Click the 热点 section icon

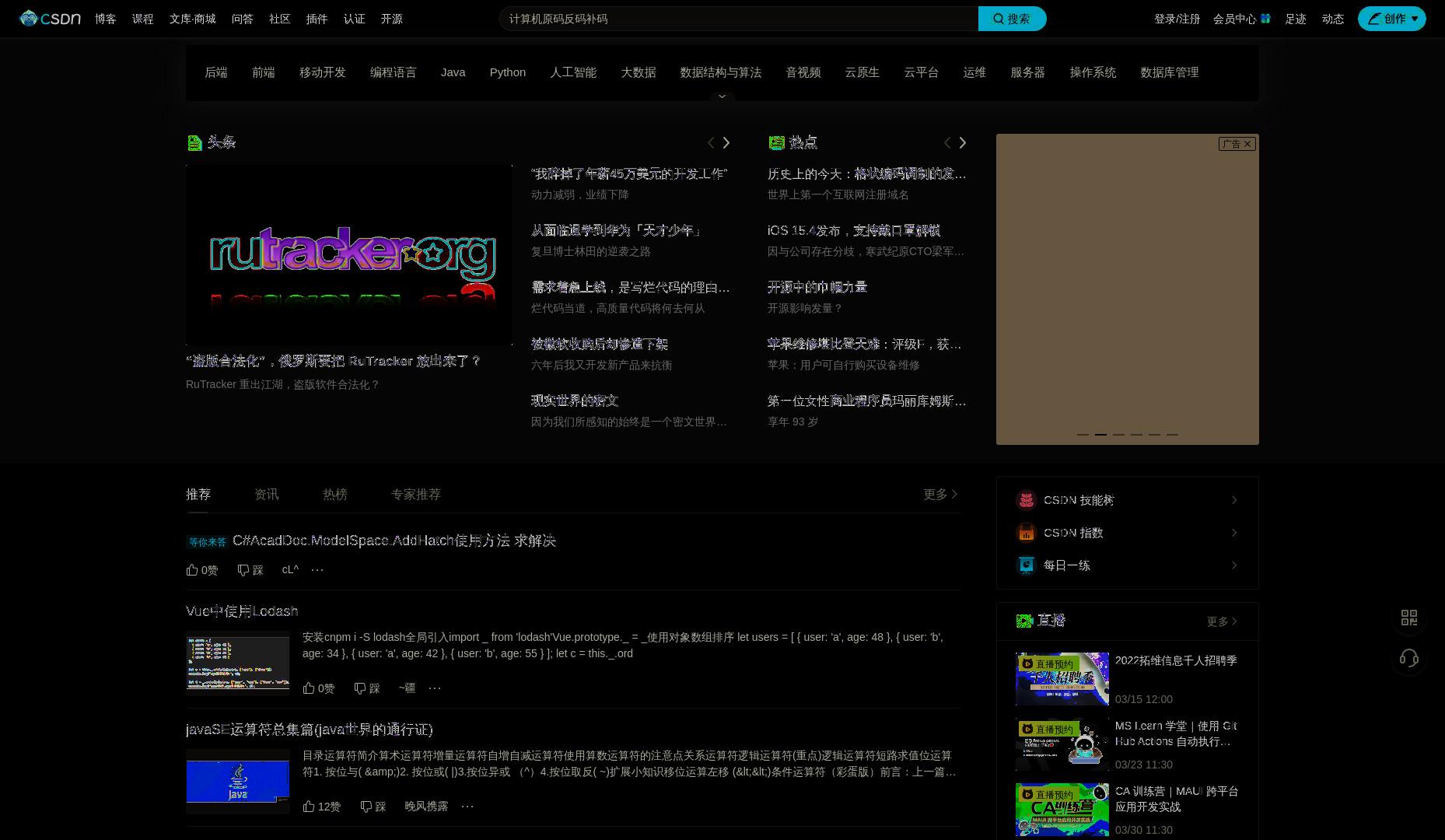point(776,142)
